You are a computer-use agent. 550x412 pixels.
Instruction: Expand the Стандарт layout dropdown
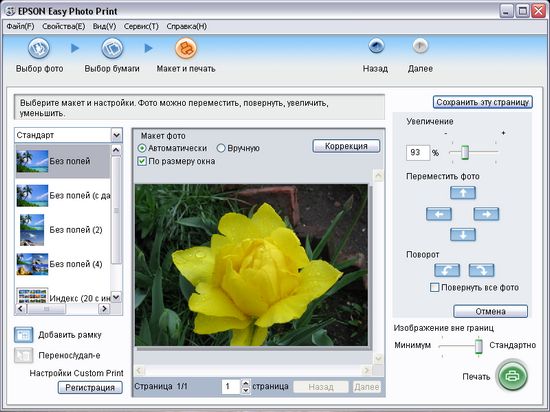[116, 135]
